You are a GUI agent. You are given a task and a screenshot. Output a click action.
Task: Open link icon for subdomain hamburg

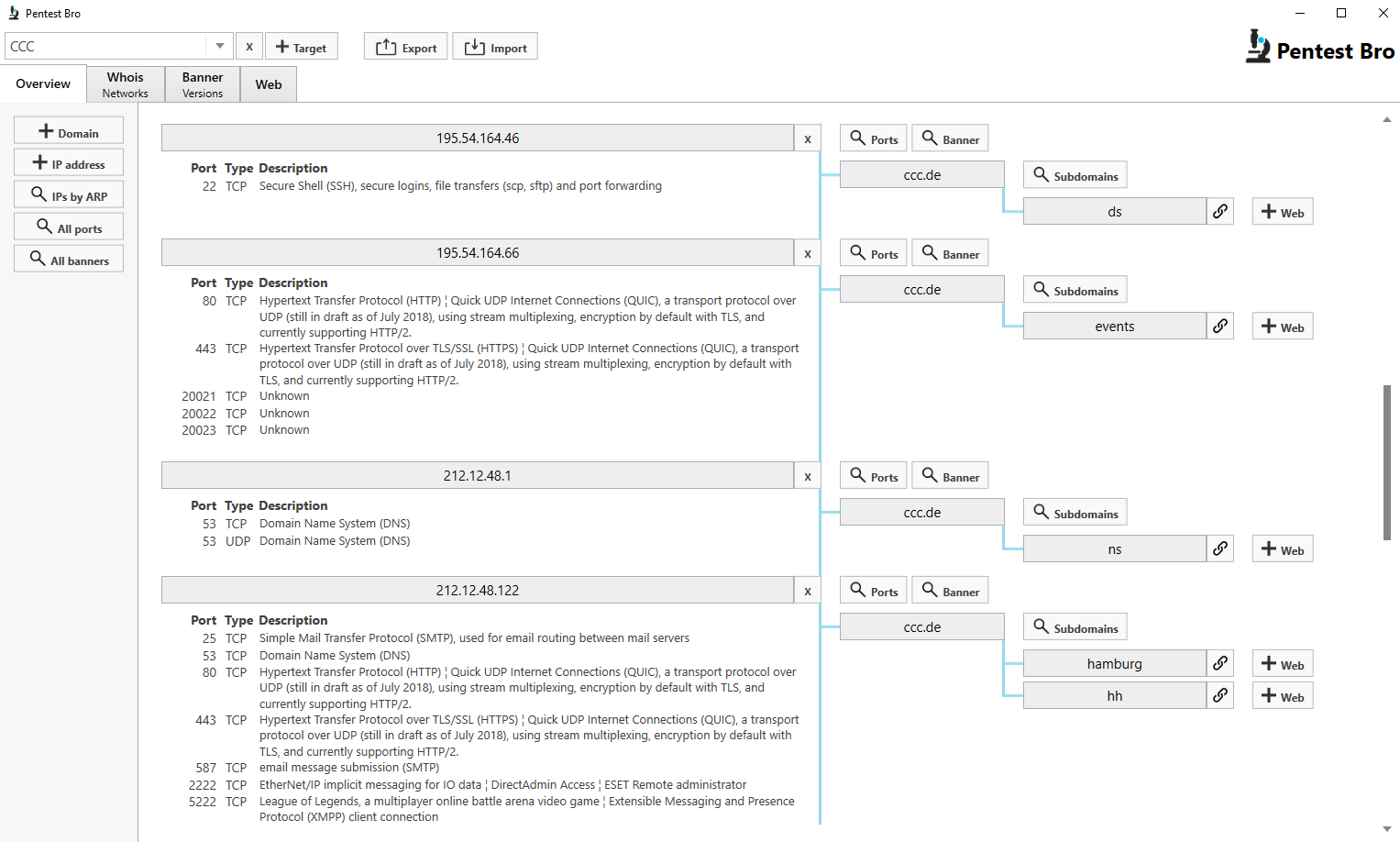coord(1220,663)
